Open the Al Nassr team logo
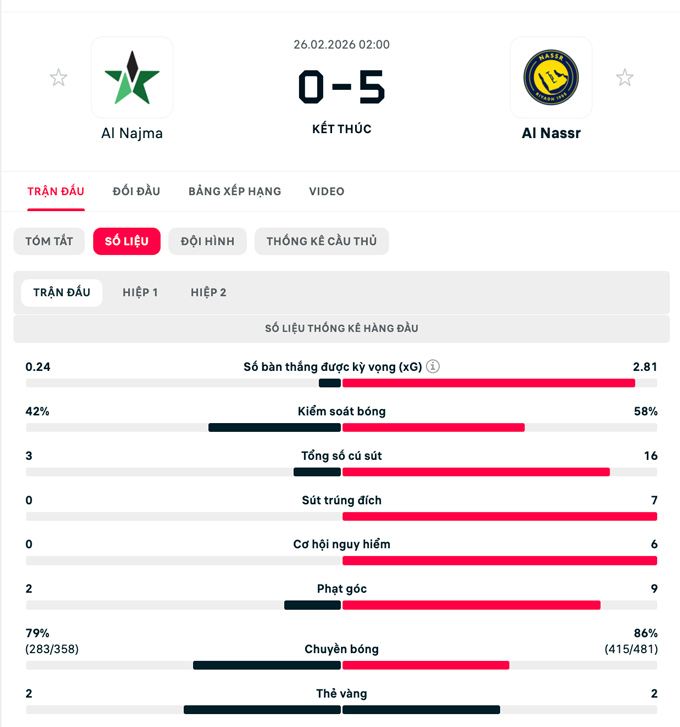This screenshot has height=727, width=680. 550,78
